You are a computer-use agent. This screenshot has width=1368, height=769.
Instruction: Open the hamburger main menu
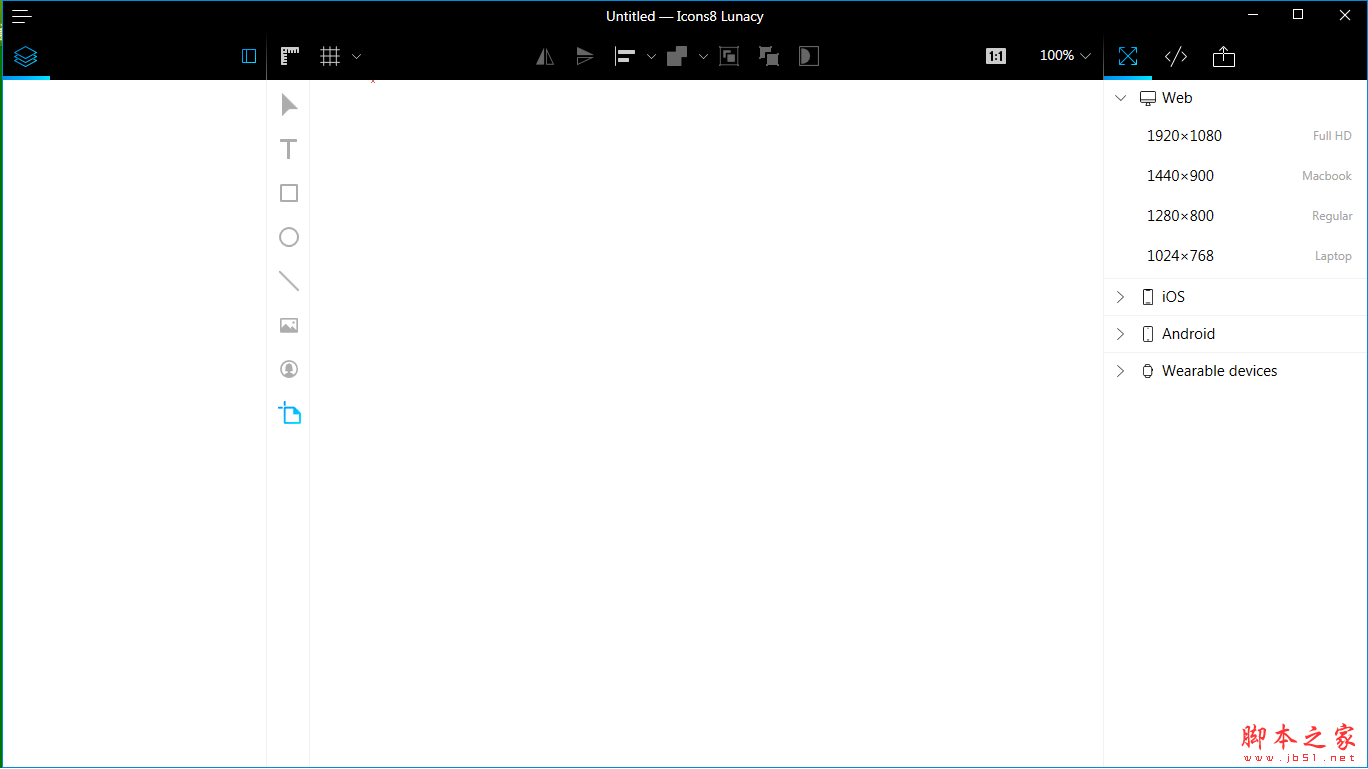(22, 16)
